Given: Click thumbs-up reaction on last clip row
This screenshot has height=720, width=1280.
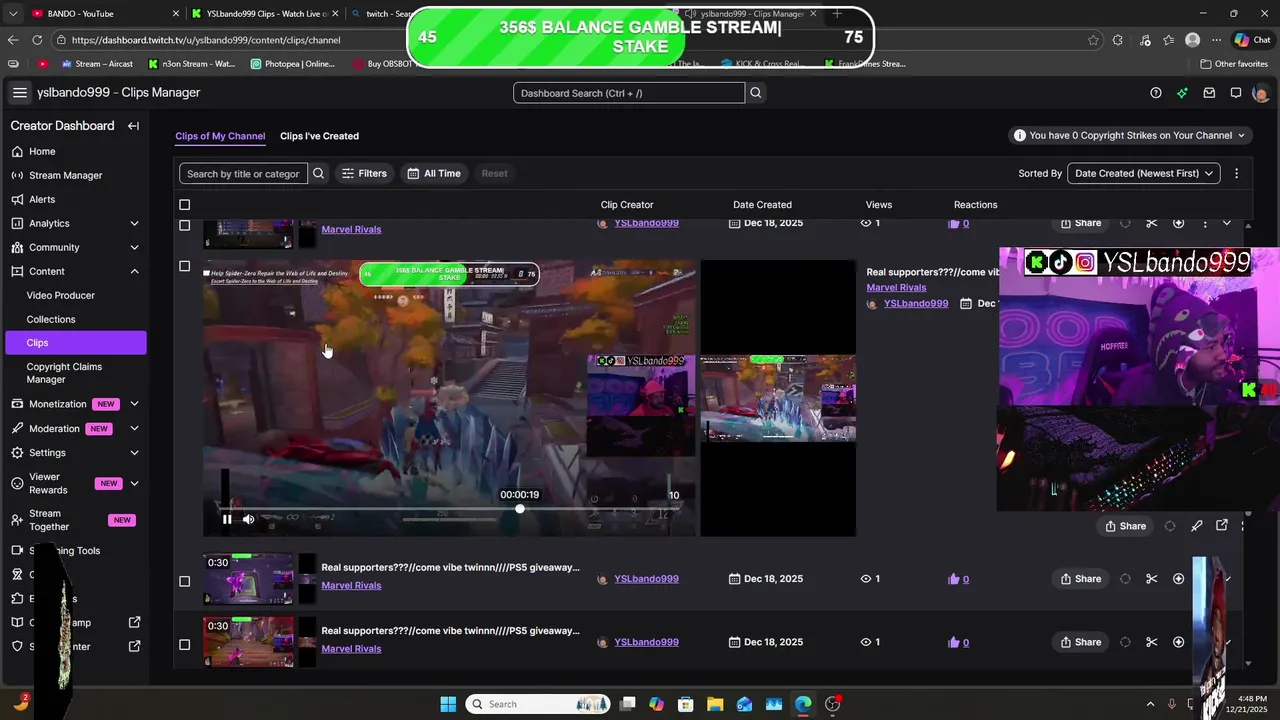Looking at the screenshot, I should [953, 642].
